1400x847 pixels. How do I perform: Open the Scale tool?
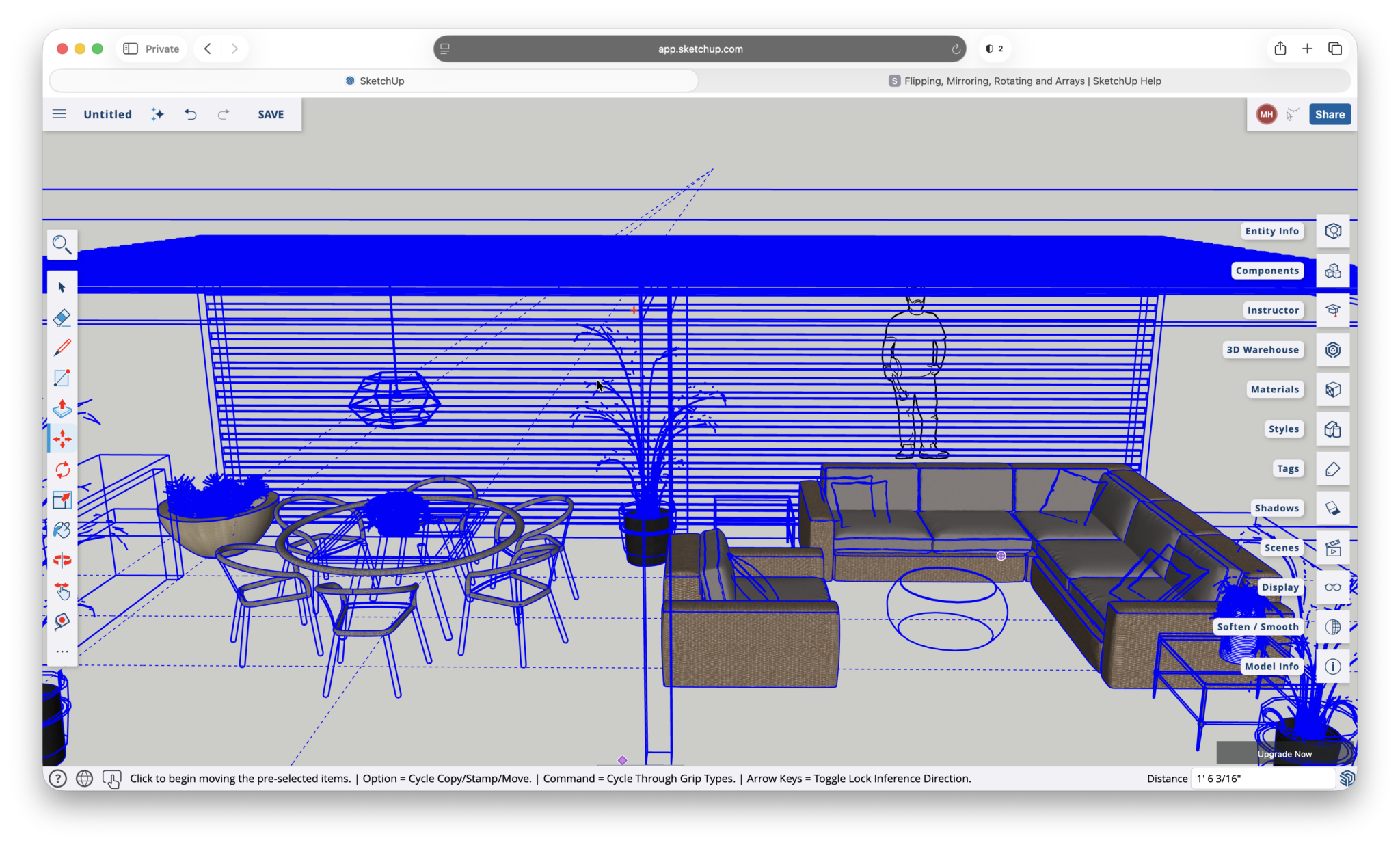click(62, 500)
